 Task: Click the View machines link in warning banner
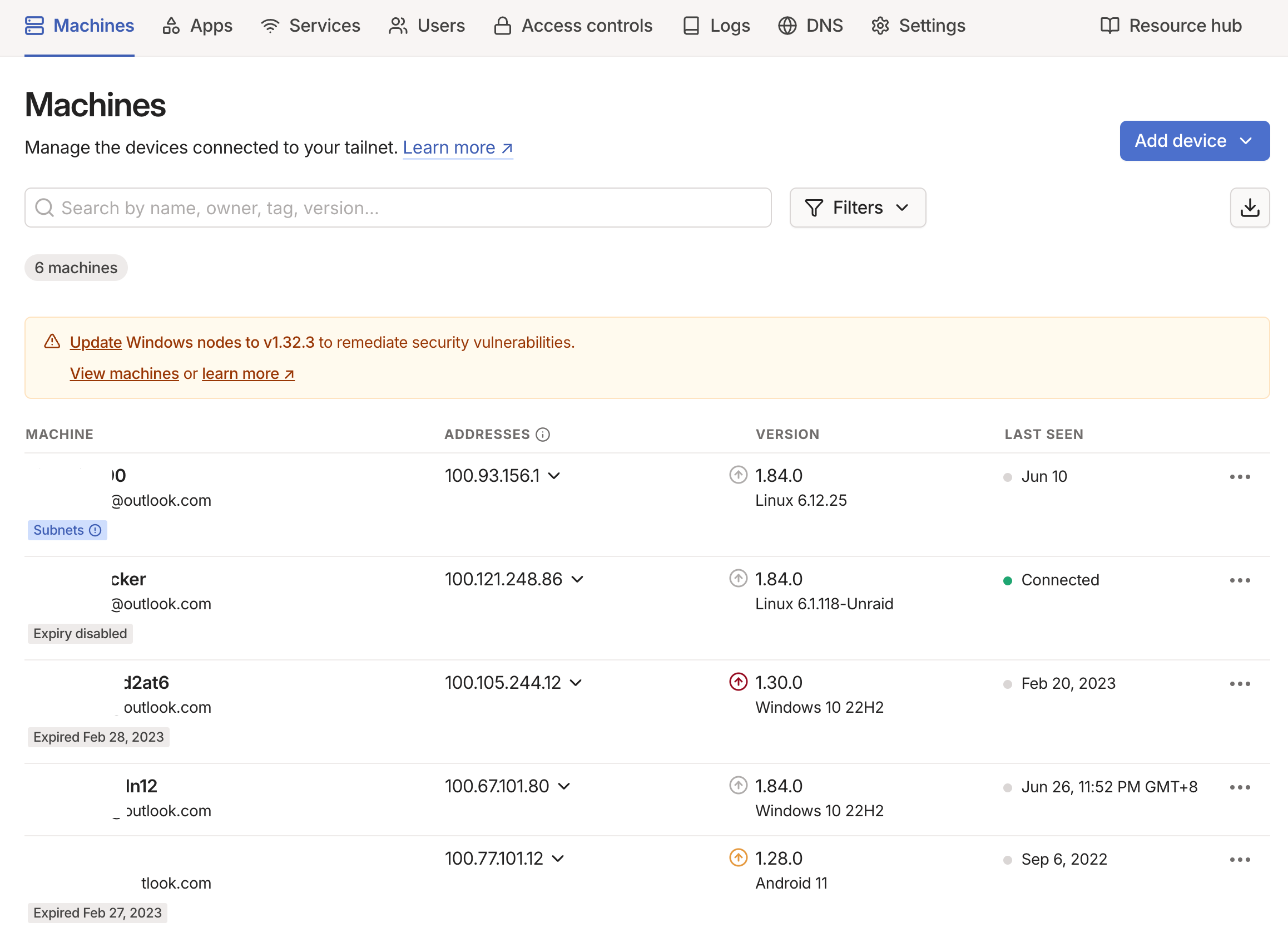[x=125, y=373]
